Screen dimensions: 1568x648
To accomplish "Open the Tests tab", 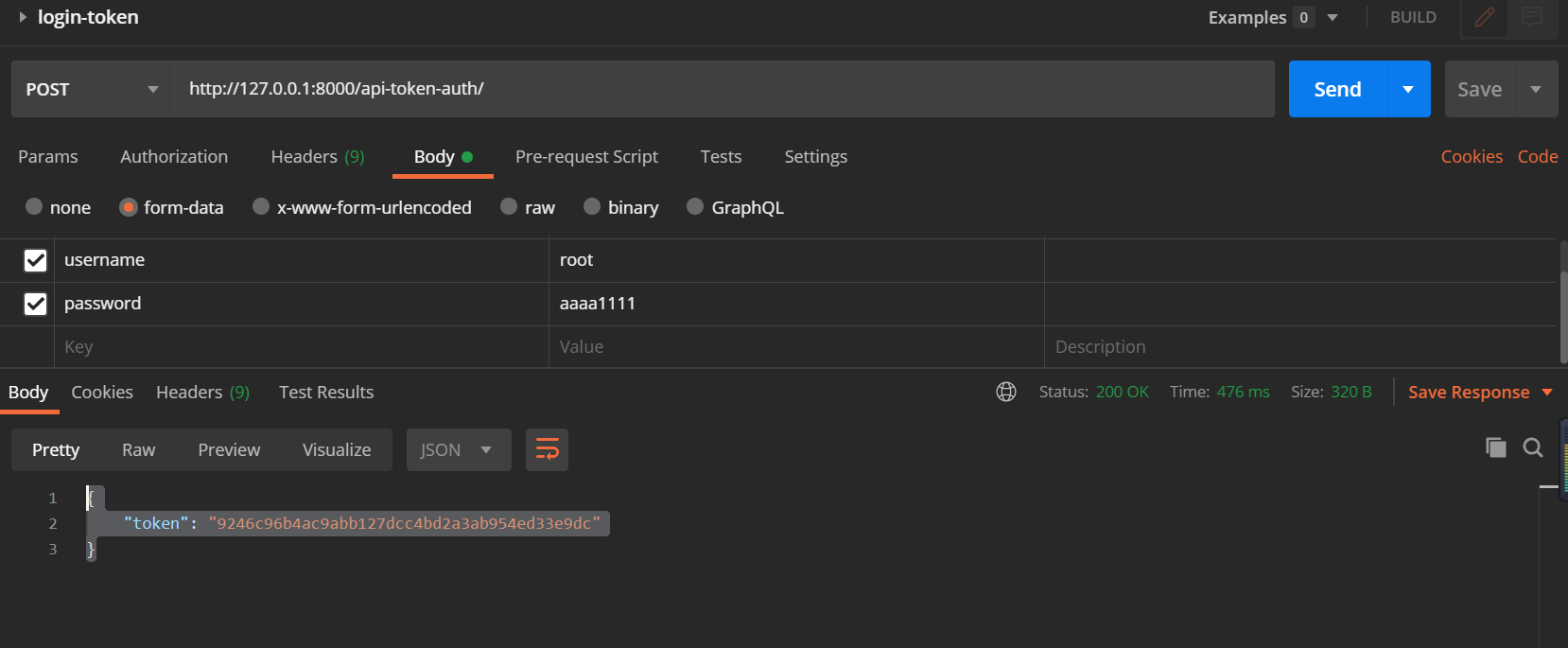I will [x=721, y=156].
